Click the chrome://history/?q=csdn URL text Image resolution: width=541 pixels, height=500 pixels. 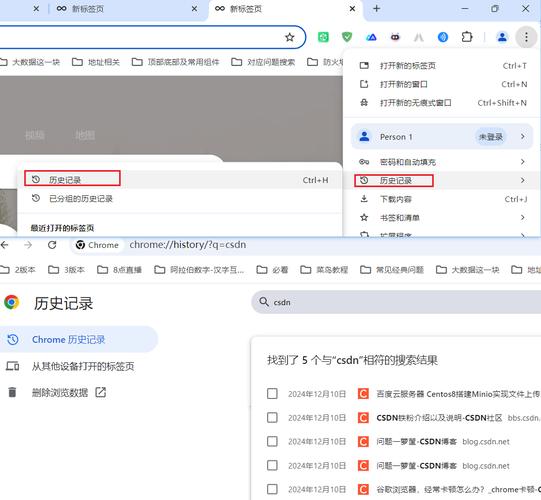point(188,245)
